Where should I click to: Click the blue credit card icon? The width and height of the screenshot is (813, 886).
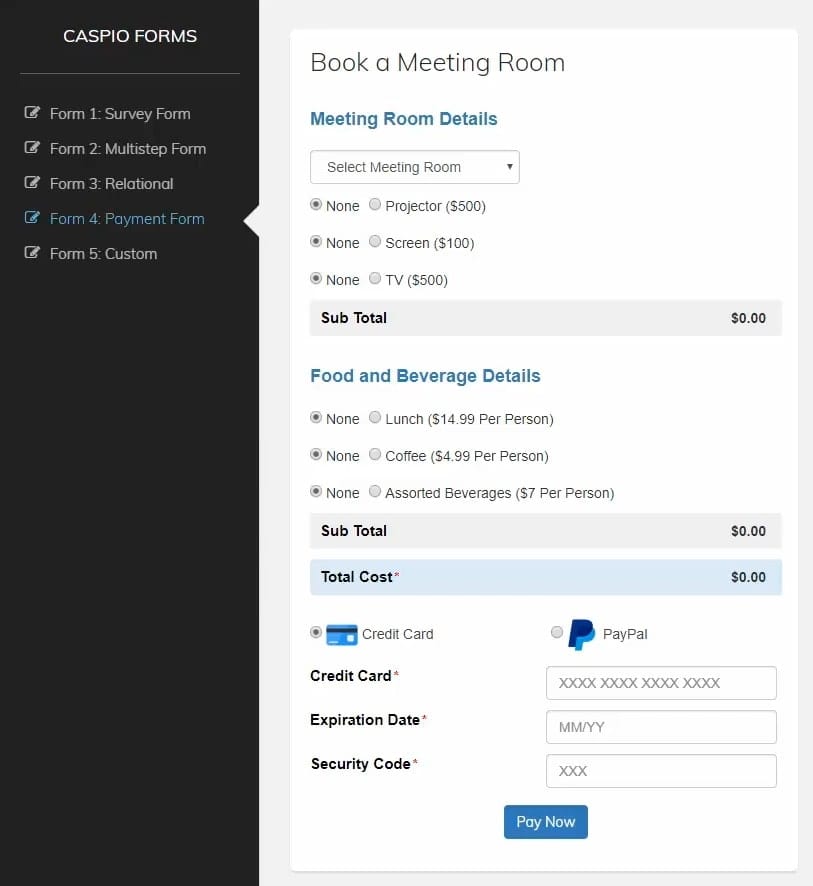tap(342, 634)
